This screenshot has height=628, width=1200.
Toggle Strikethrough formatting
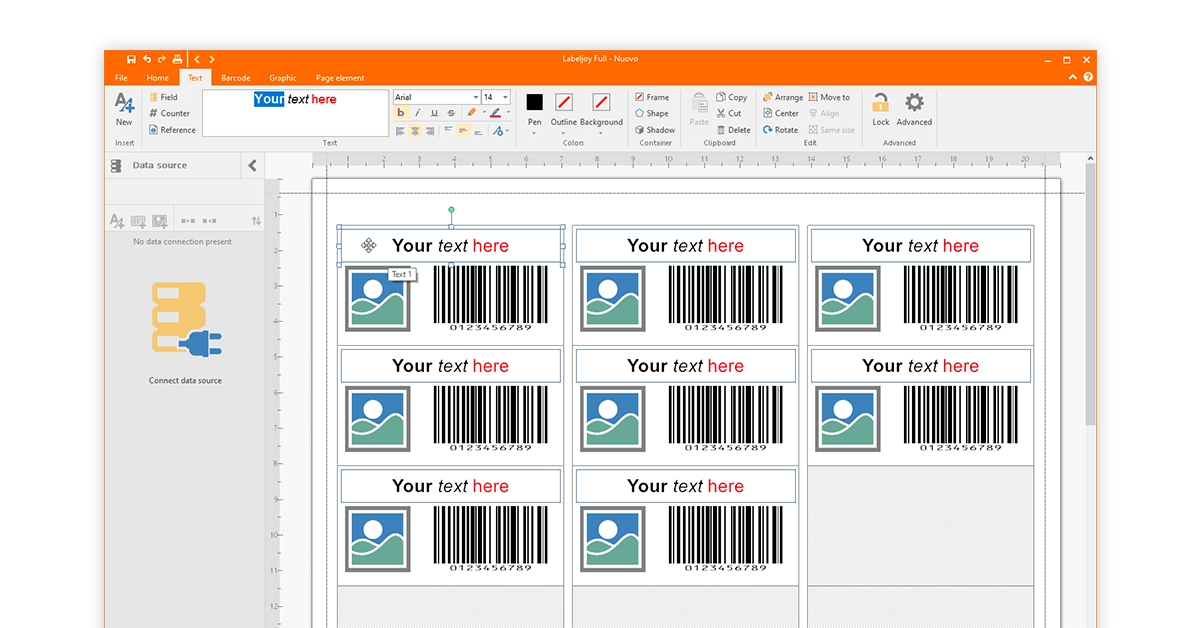click(451, 113)
